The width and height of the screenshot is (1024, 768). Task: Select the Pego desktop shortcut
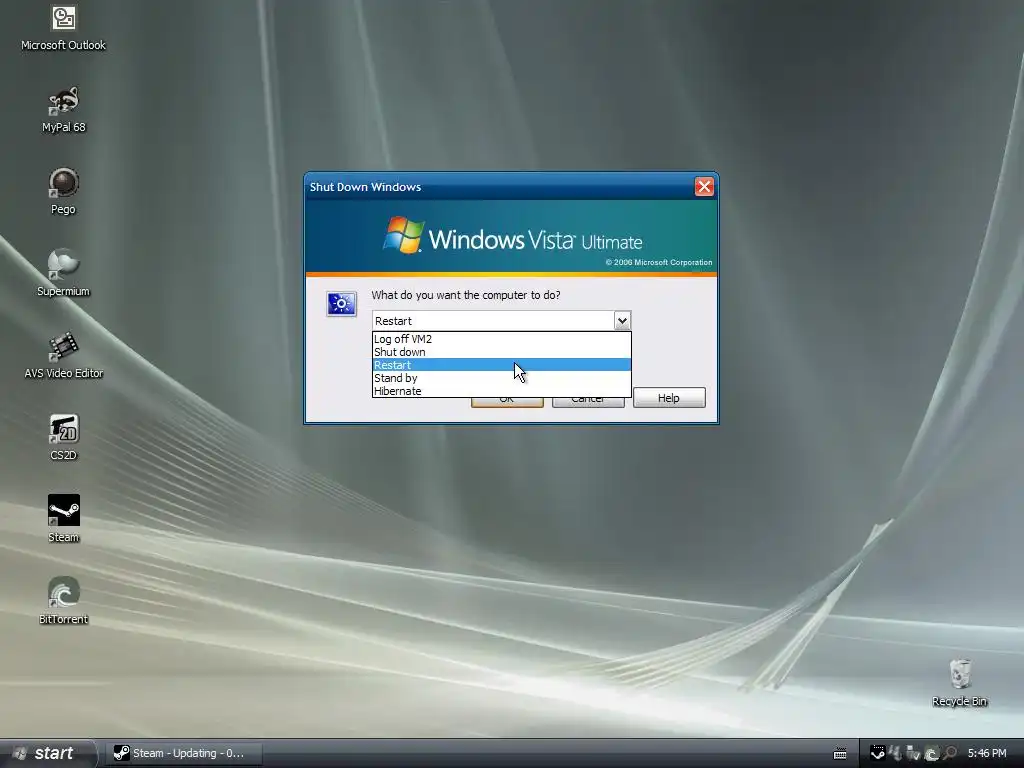[63, 191]
